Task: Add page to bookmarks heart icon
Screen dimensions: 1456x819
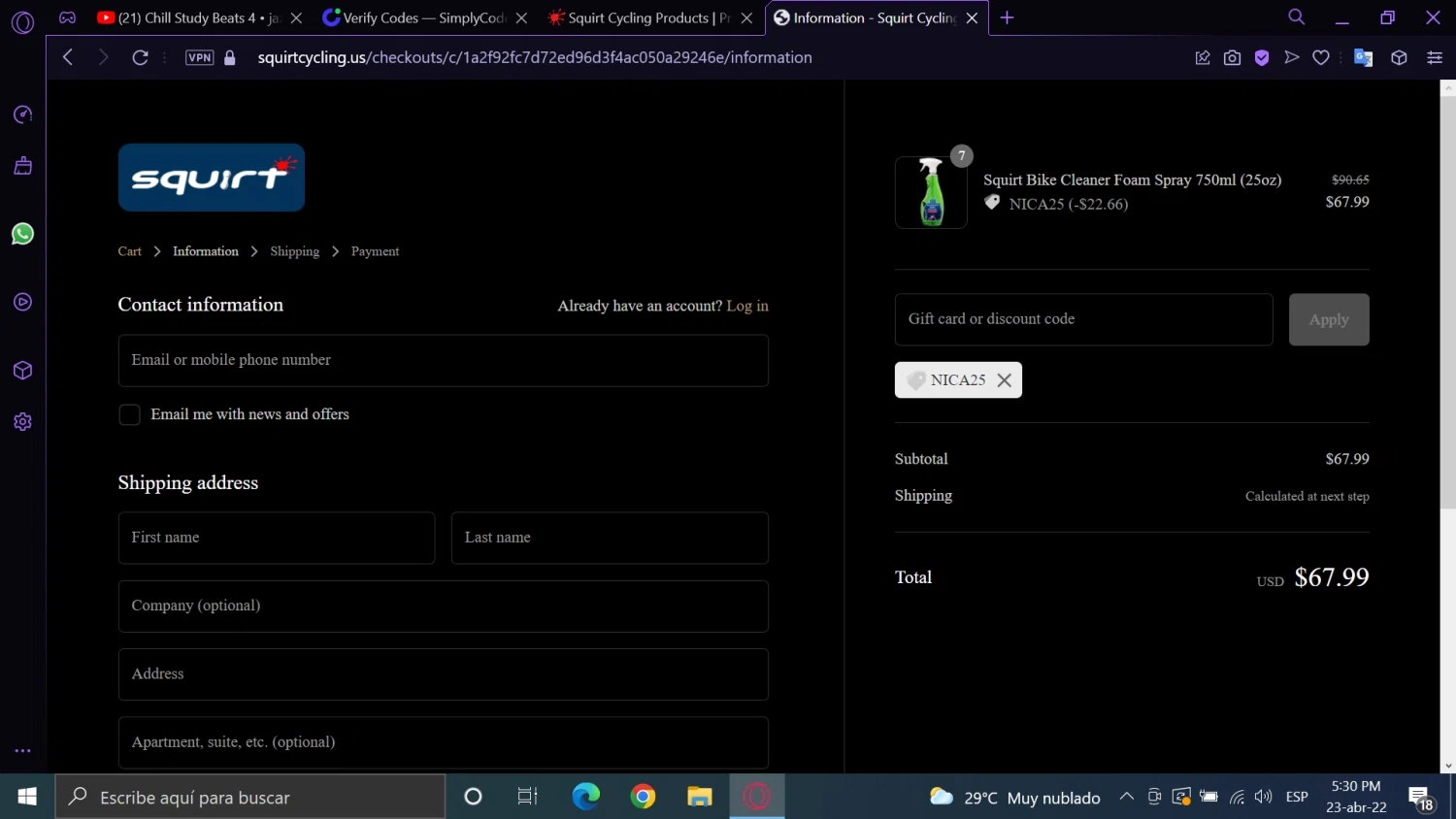Action: click(1321, 57)
